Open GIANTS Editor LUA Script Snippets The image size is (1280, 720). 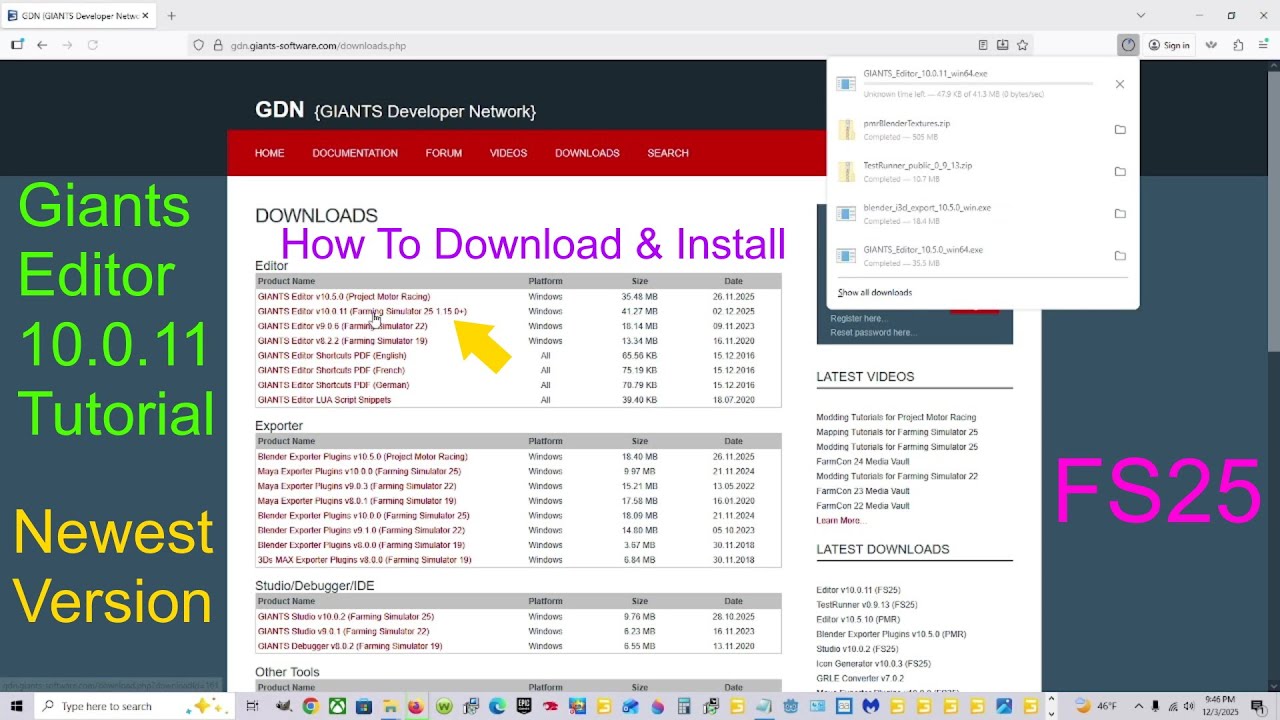pyautogui.click(x=324, y=400)
